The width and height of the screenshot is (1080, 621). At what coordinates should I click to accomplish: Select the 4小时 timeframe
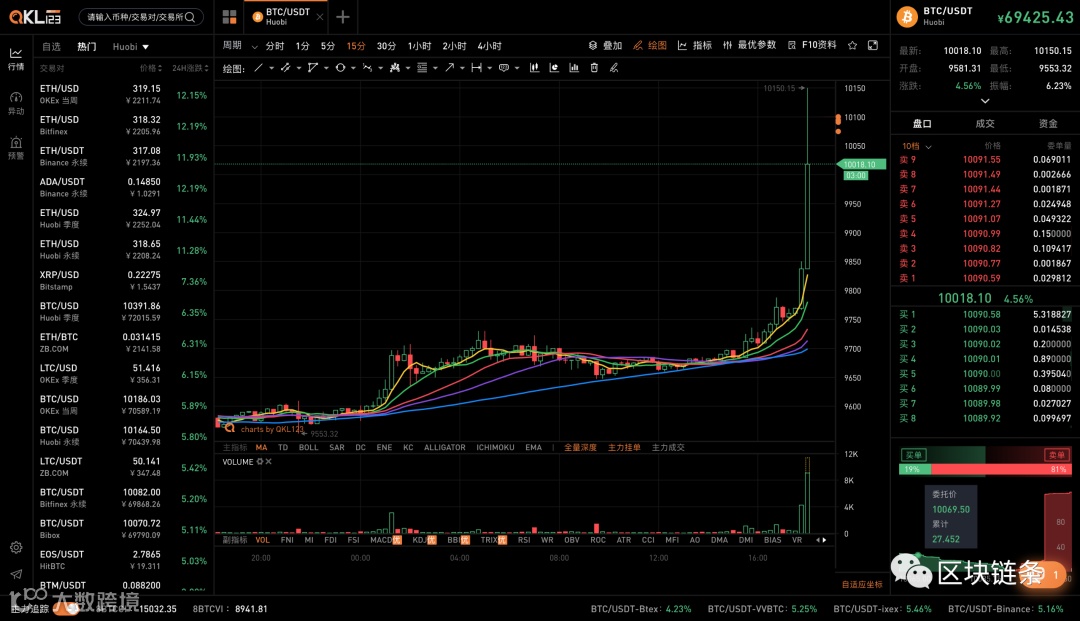pyautogui.click(x=490, y=46)
